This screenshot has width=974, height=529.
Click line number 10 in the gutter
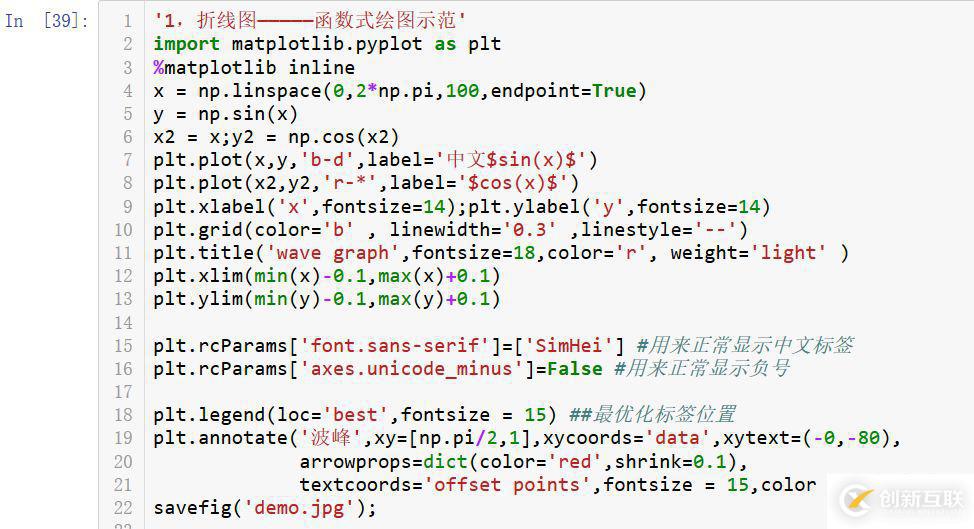point(124,230)
